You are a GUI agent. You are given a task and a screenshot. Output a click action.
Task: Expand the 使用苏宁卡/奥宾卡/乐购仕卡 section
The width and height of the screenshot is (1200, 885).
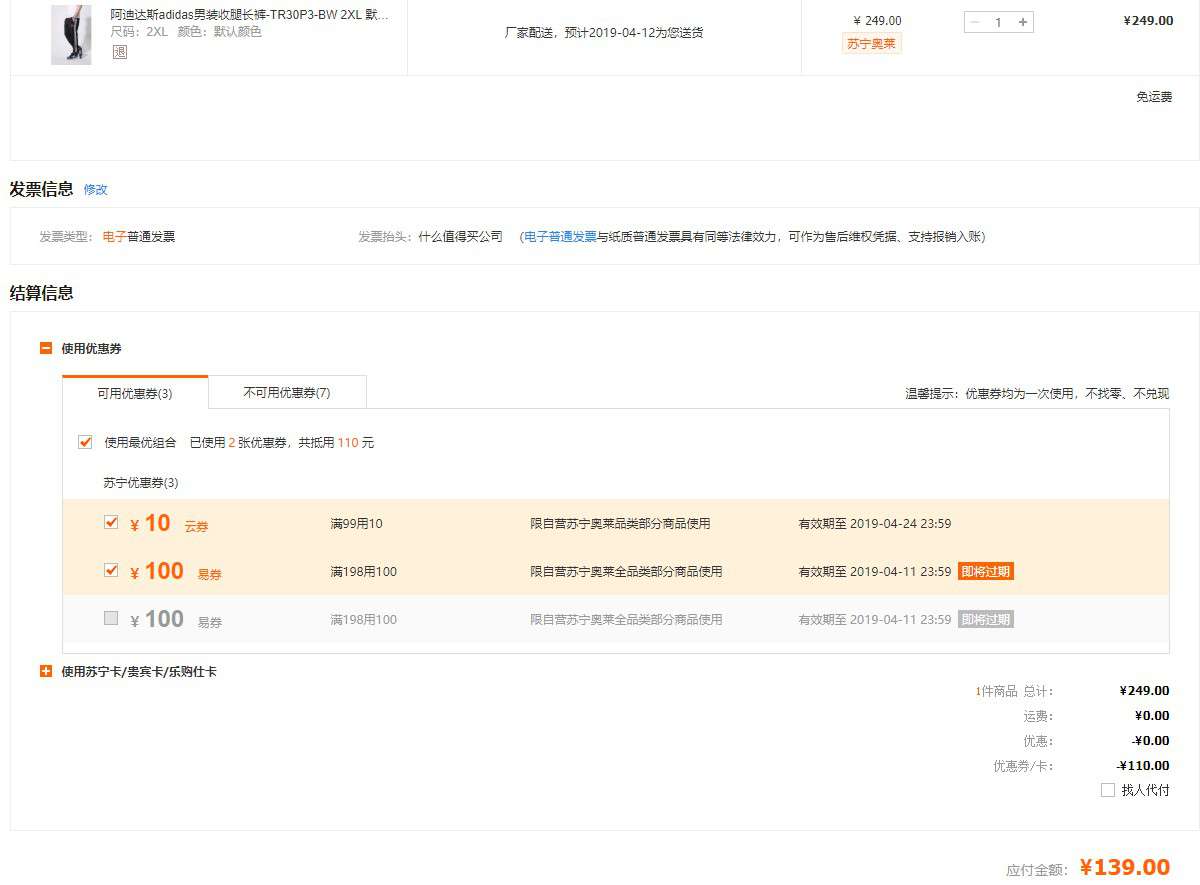(x=45, y=671)
